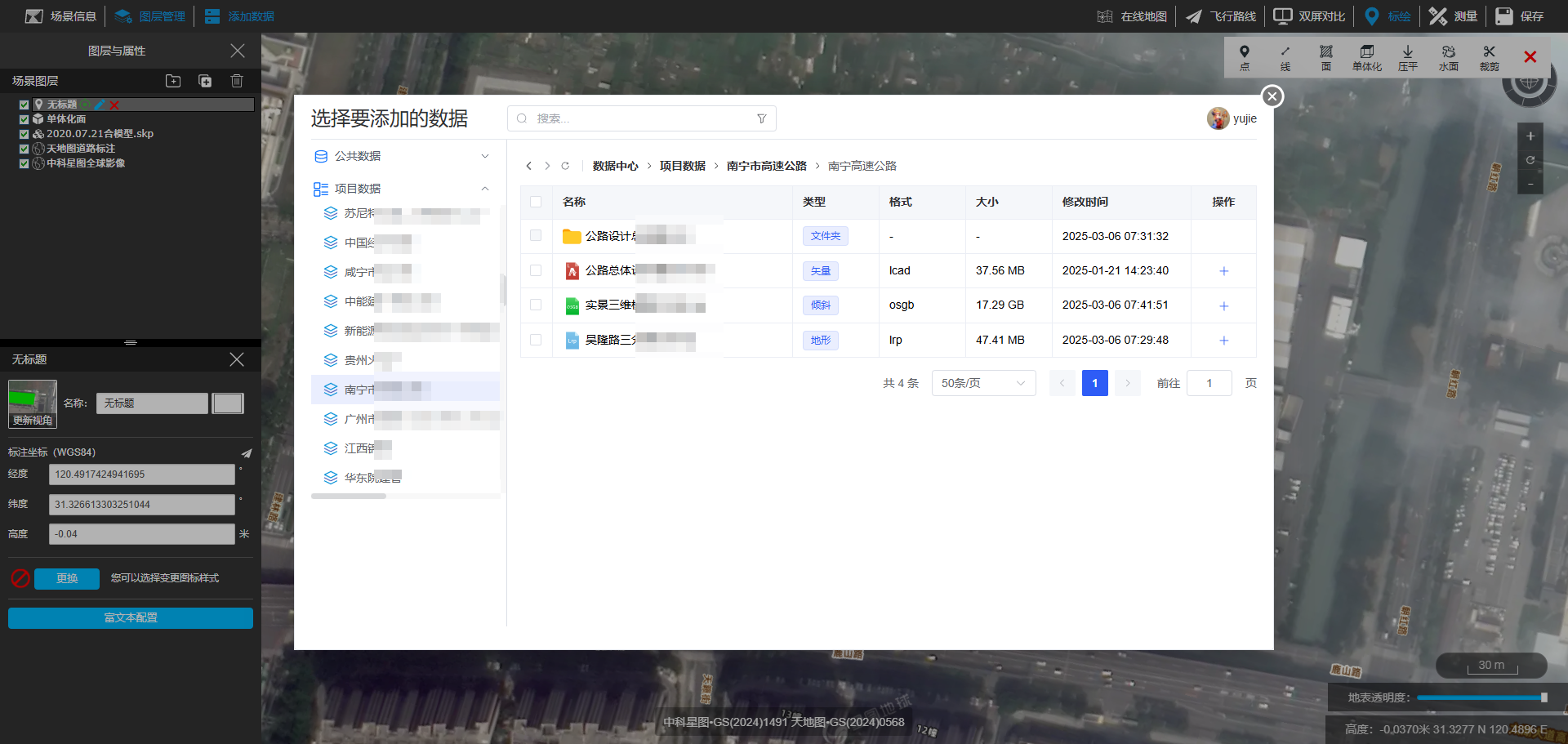Navigate to 数据中心 breadcrumb
This screenshot has width=1568, height=744.
coord(616,166)
